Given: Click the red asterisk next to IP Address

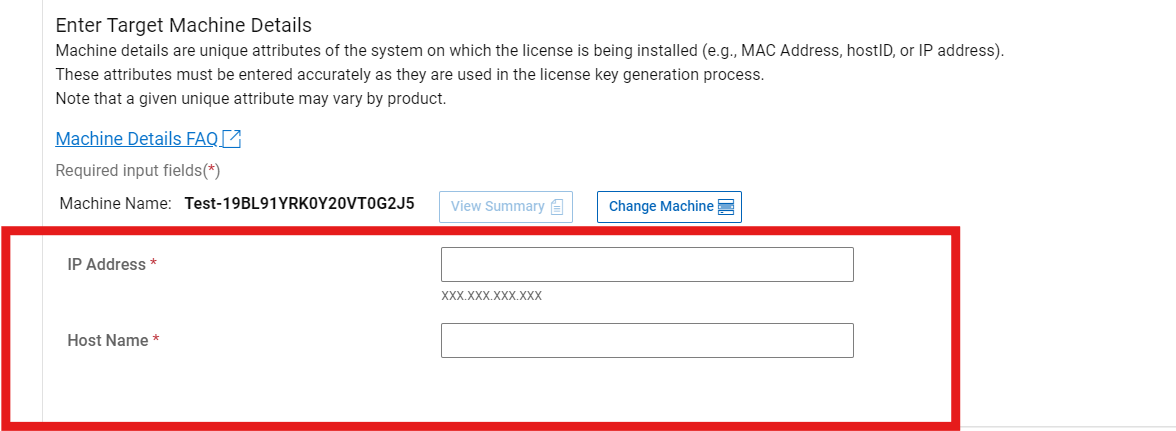Looking at the screenshot, I should point(154,264).
